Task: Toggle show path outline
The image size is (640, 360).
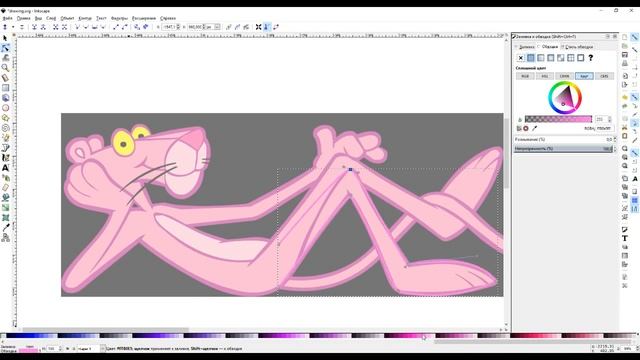Action: pyautogui.click(x=276, y=27)
